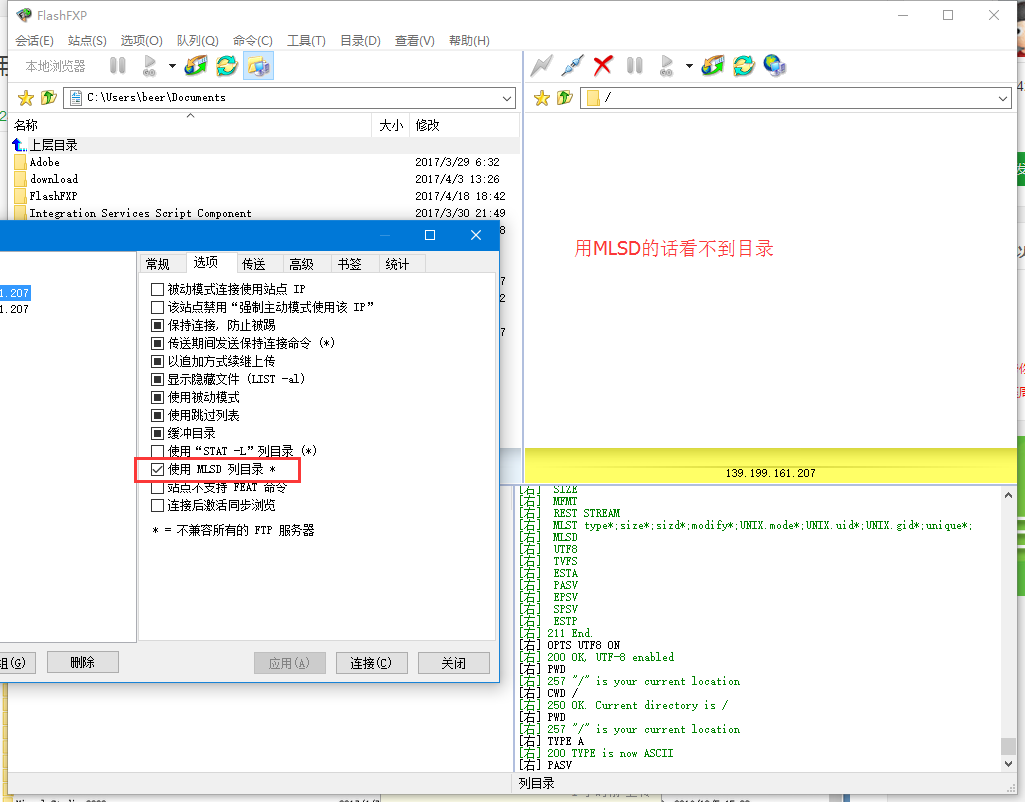Click the local path field C:\Users\beer\Documents

[x=289, y=98]
